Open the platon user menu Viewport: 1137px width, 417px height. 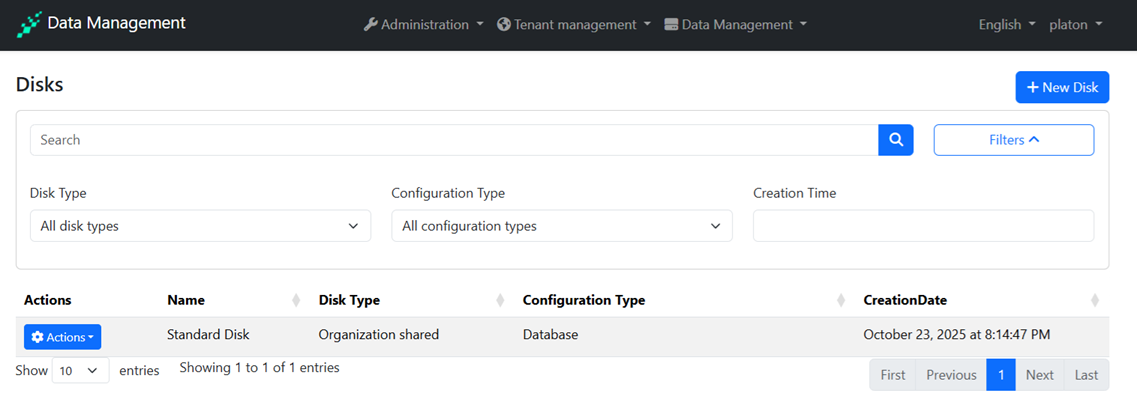1075,25
